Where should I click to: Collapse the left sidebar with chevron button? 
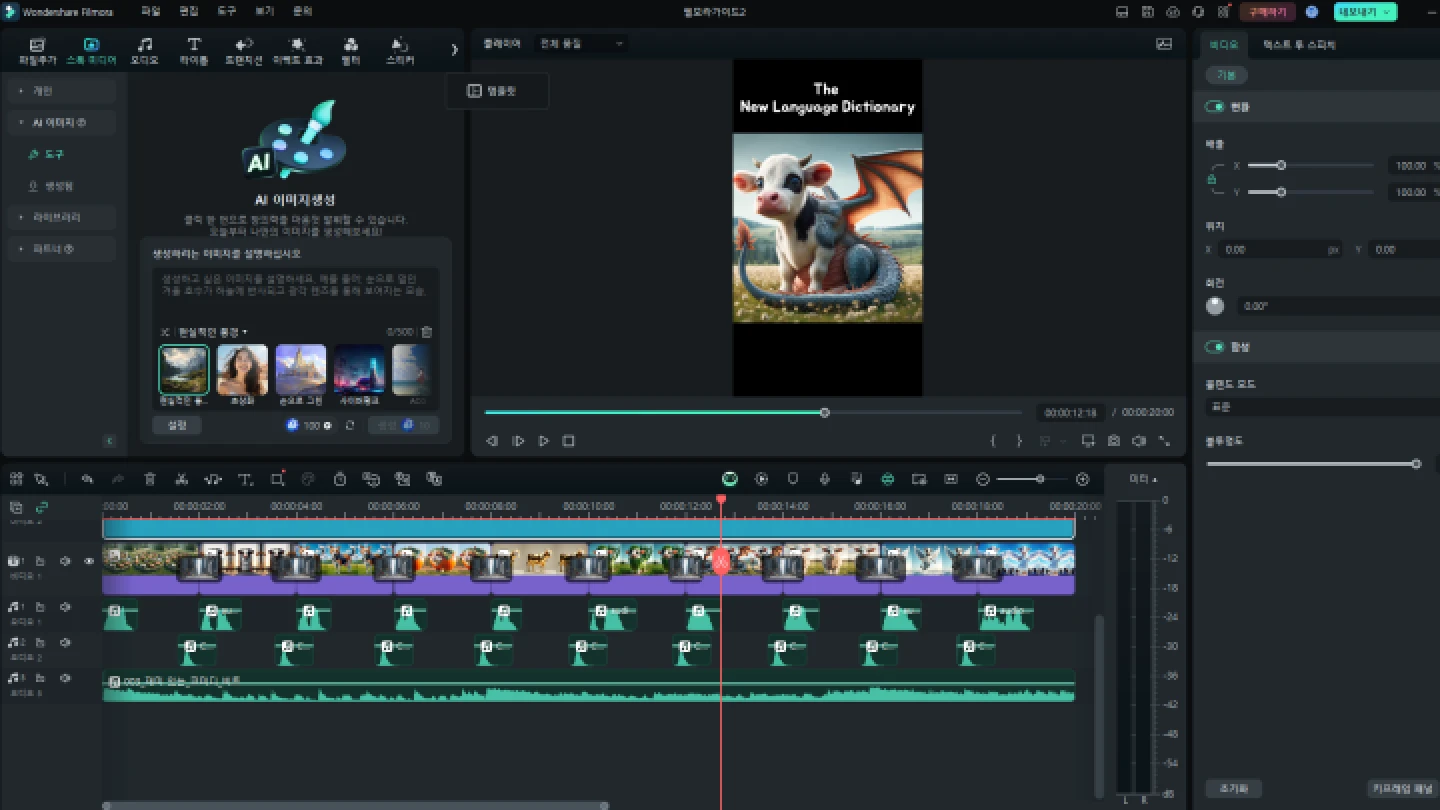pyautogui.click(x=110, y=441)
